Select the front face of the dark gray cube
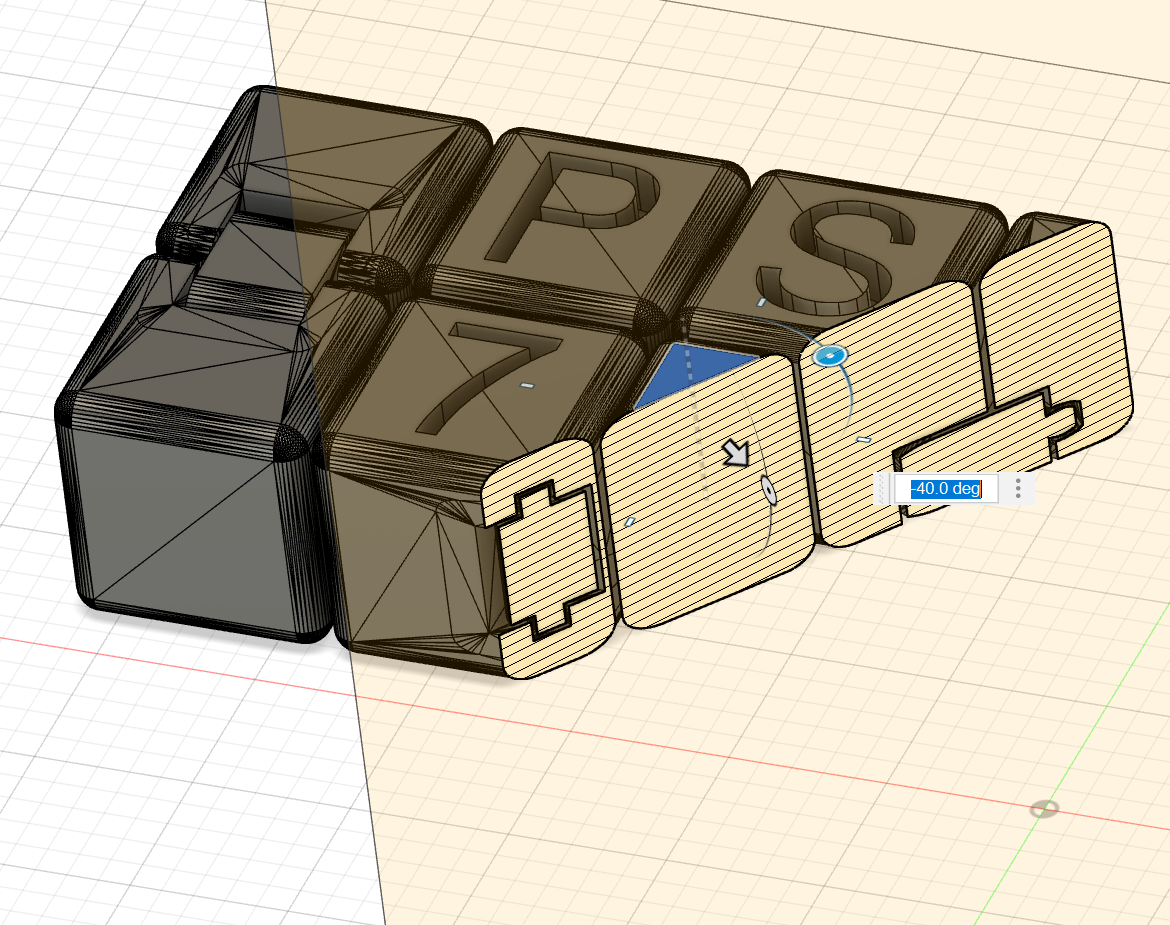The height and width of the screenshot is (925, 1170). 180,520
